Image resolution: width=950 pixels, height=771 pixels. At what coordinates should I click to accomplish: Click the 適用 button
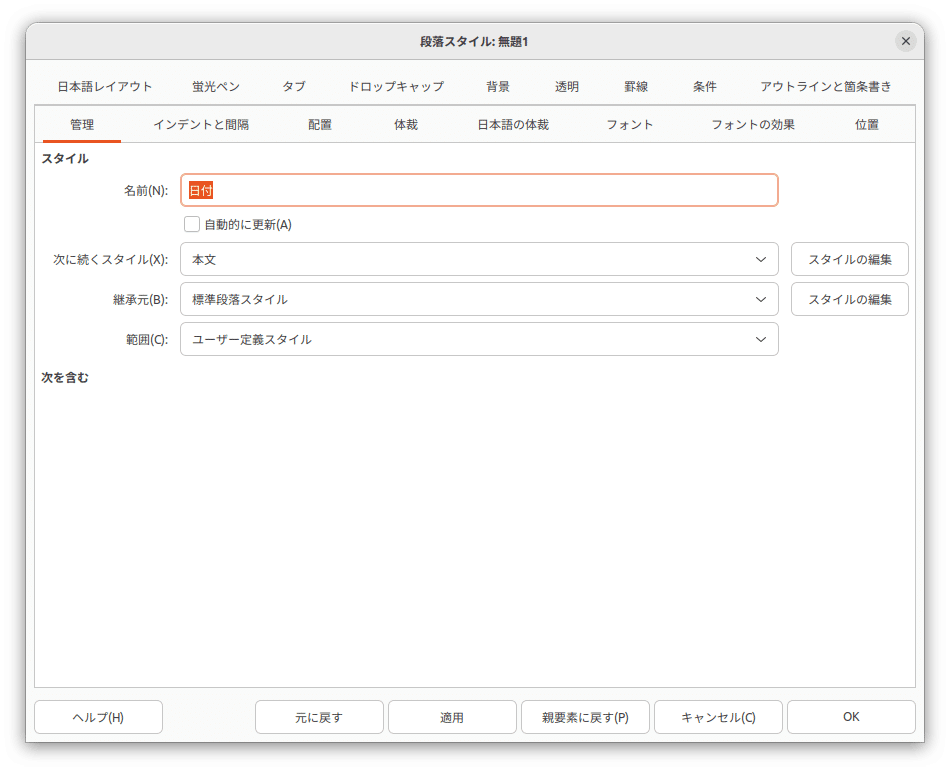(452, 717)
